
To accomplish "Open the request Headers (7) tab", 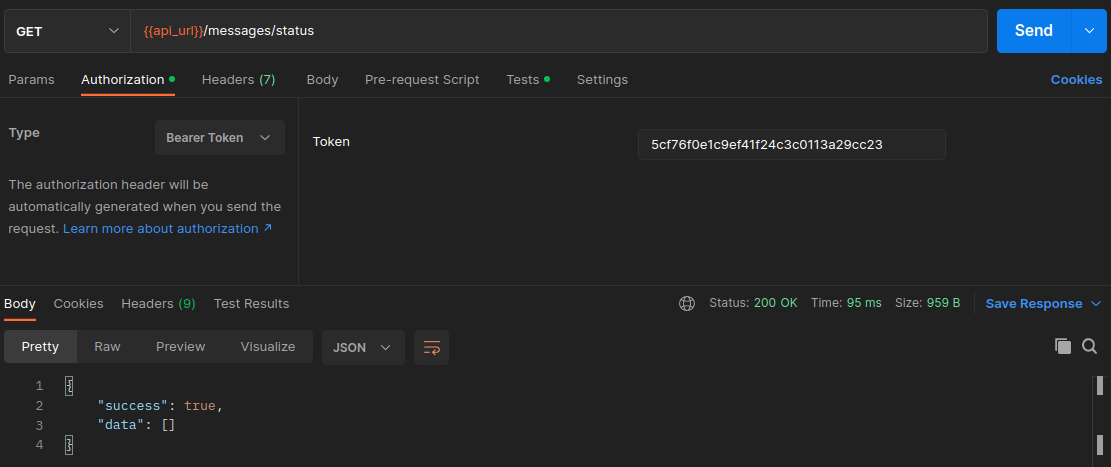I will coord(238,80).
